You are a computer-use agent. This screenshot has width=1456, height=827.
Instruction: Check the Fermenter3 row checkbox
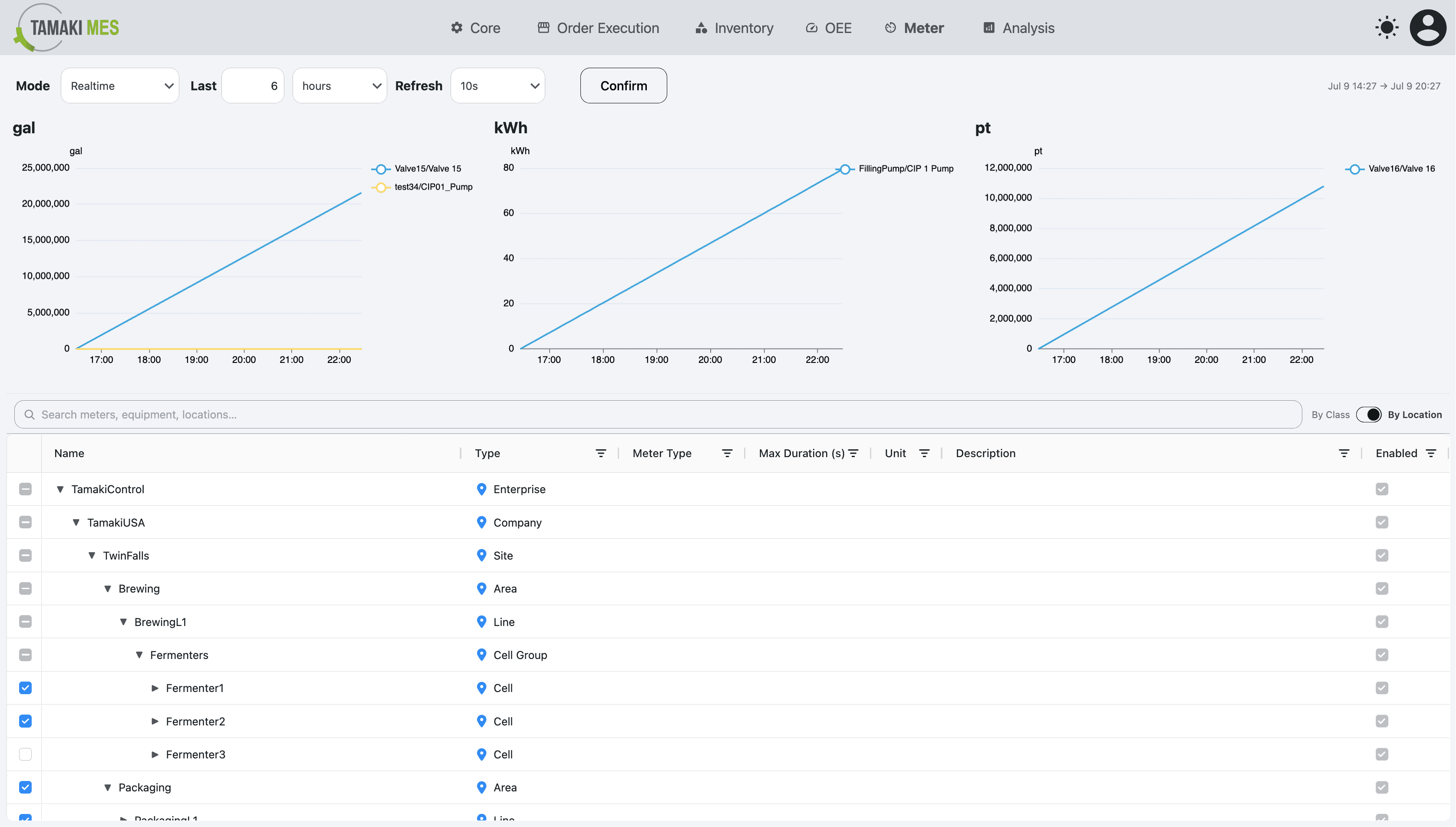tap(25, 755)
